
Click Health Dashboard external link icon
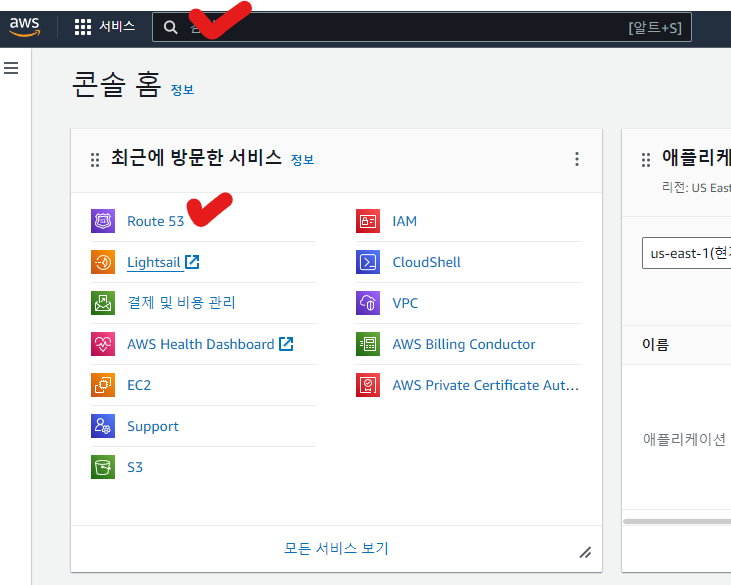(286, 344)
